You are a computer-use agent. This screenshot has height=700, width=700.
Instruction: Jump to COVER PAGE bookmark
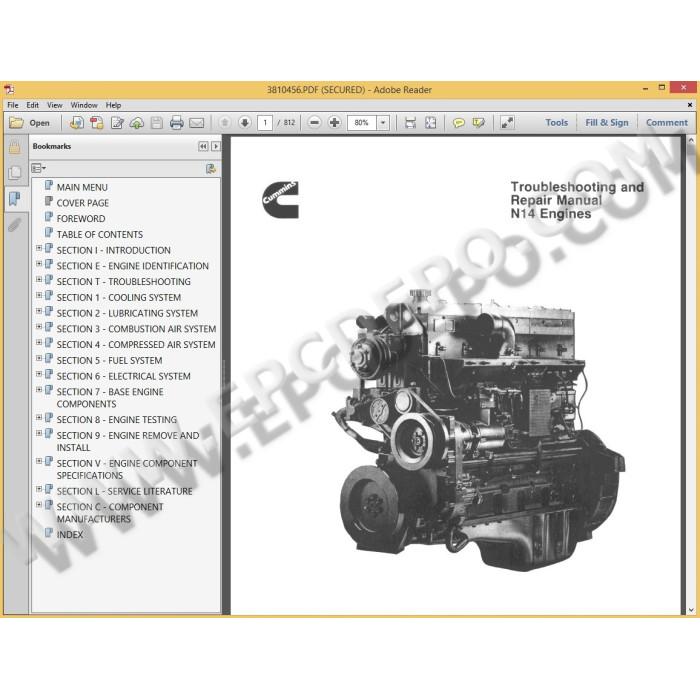[x=83, y=203]
